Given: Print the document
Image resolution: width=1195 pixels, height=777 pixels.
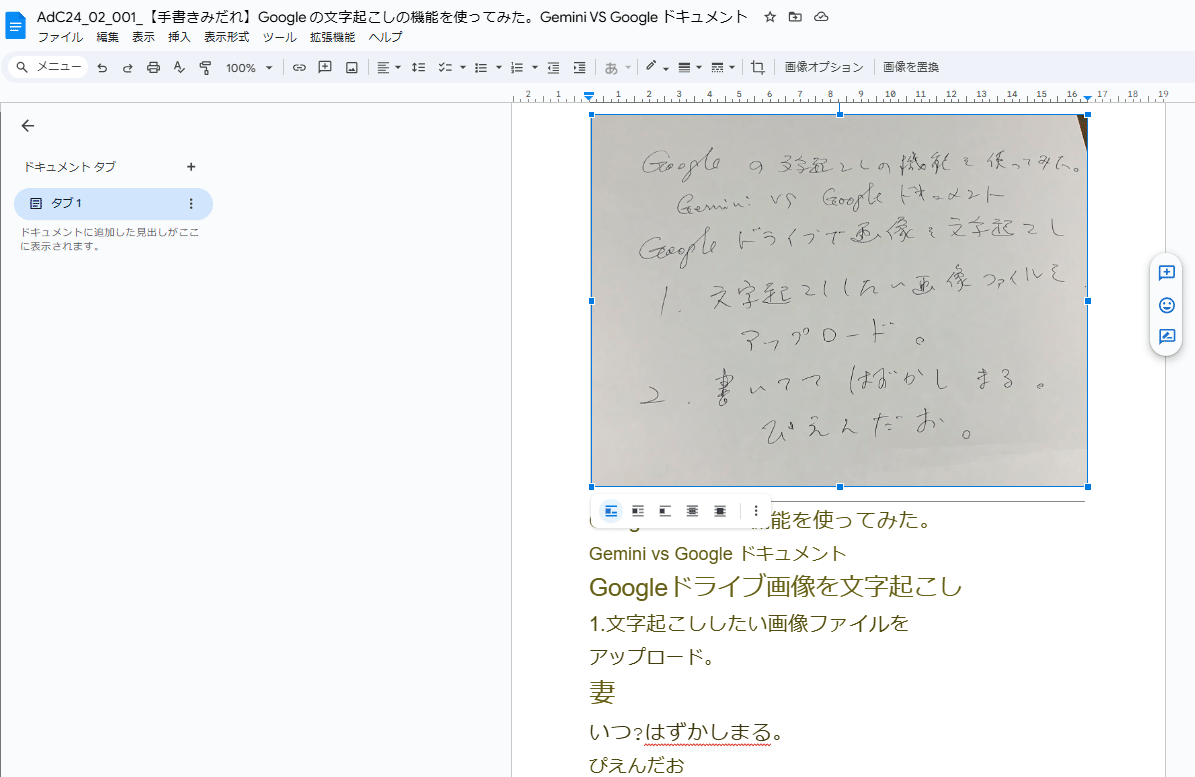Looking at the screenshot, I should (x=152, y=67).
